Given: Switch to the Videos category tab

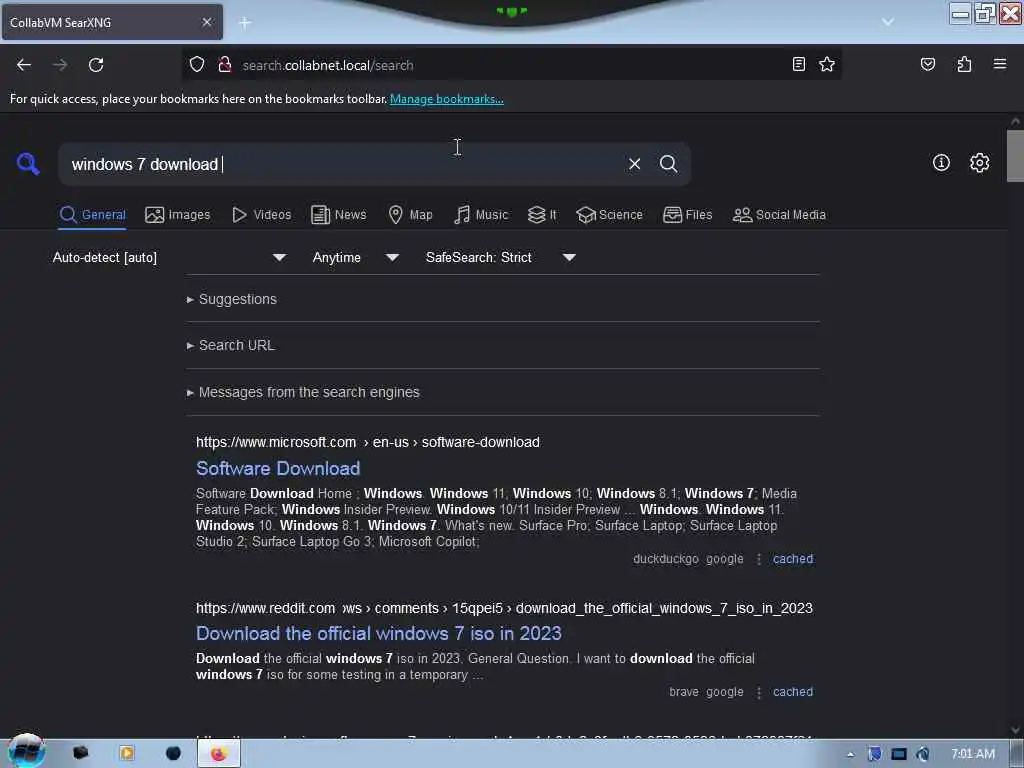Looking at the screenshot, I should 261,215.
